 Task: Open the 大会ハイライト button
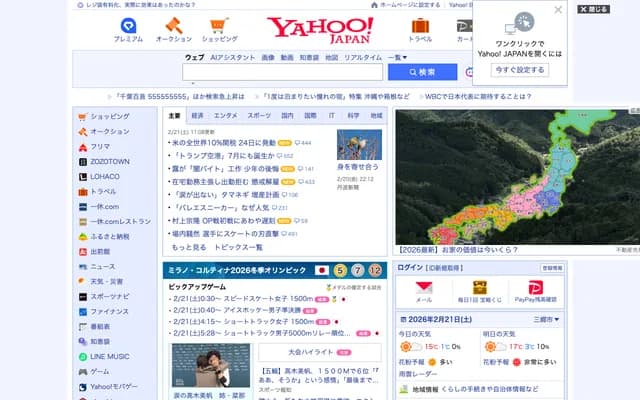(x=320, y=352)
